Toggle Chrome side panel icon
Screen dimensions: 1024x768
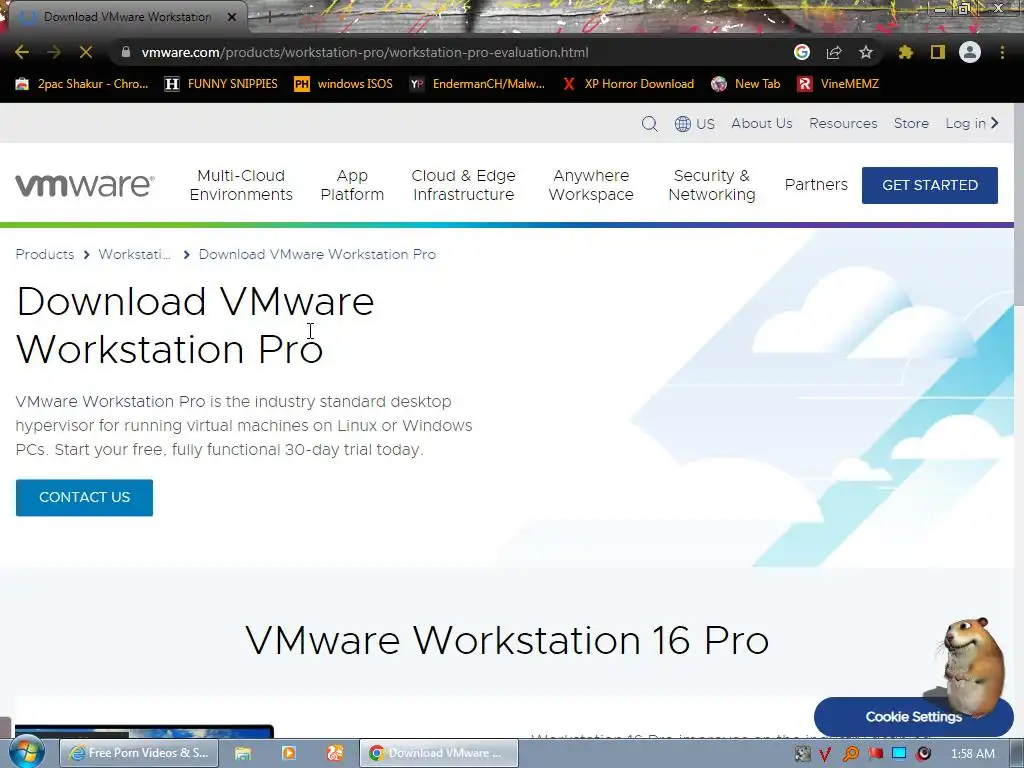[x=938, y=52]
